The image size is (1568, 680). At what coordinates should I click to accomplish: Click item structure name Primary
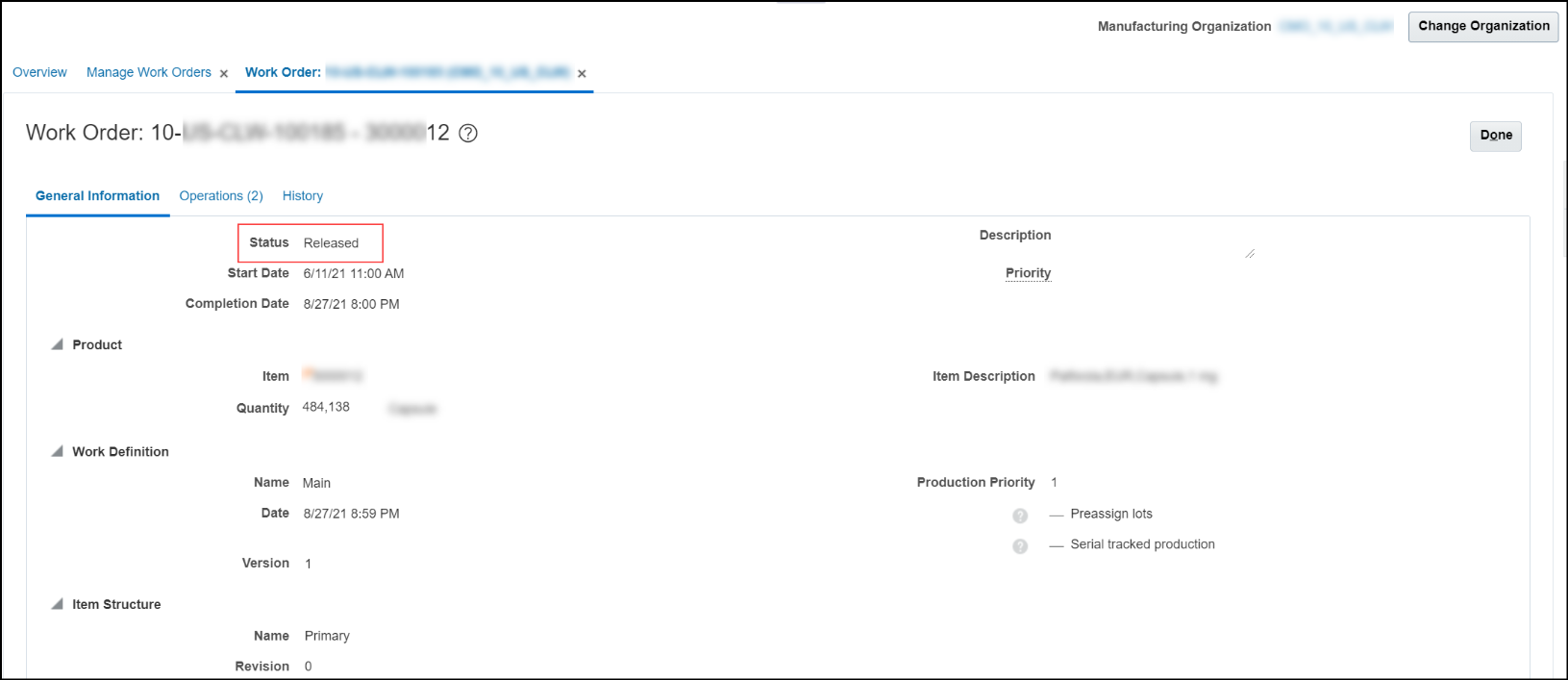tap(327, 636)
